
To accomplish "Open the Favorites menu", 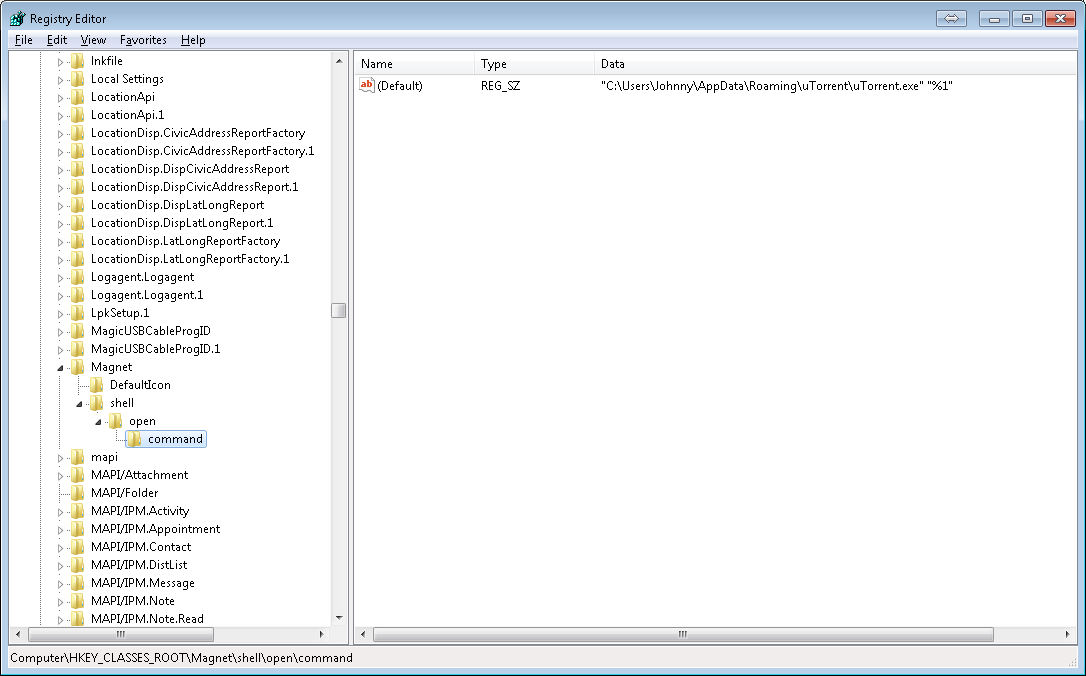I will [143, 40].
